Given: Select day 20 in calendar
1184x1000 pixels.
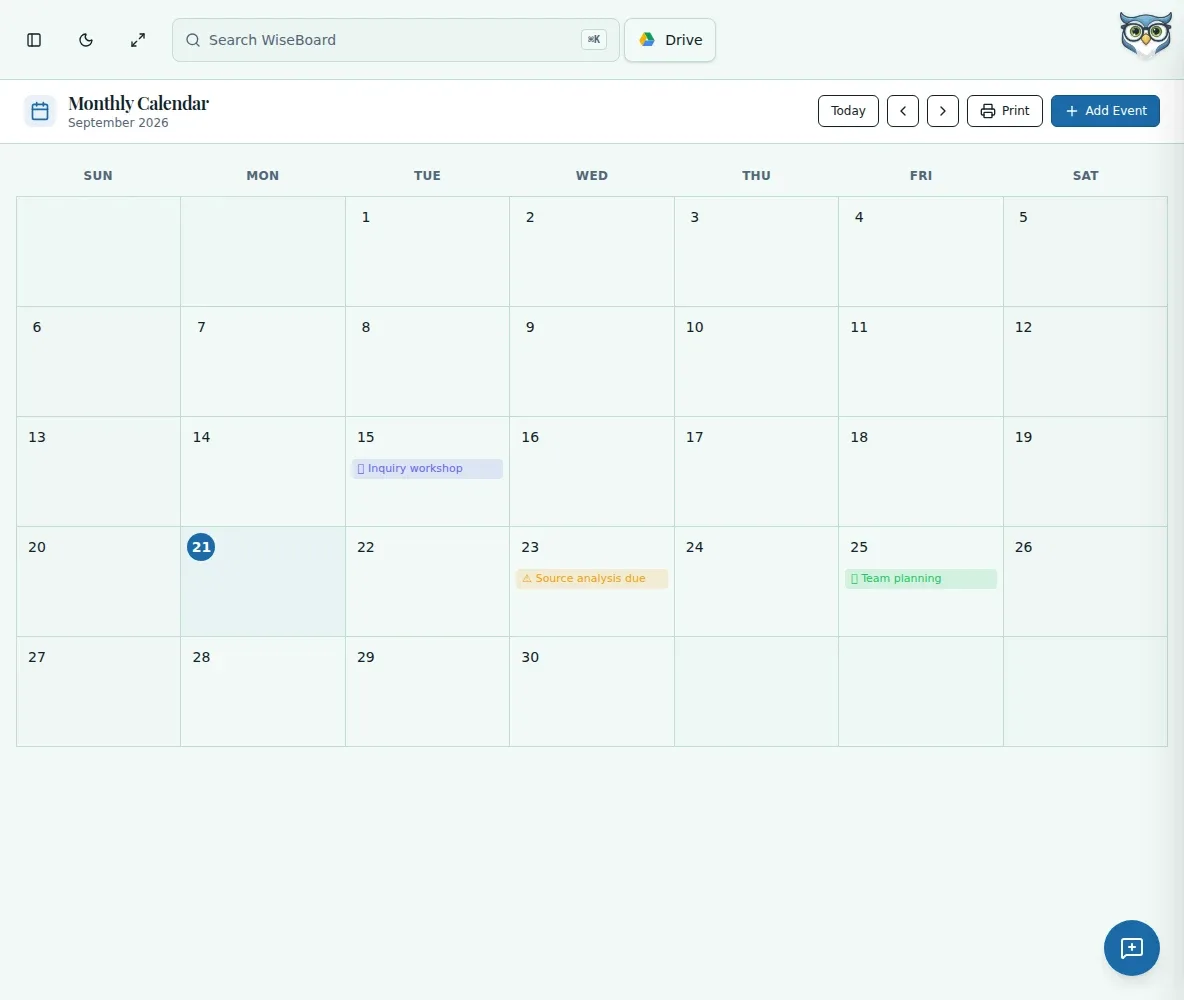Looking at the screenshot, I should pos(98,582).
